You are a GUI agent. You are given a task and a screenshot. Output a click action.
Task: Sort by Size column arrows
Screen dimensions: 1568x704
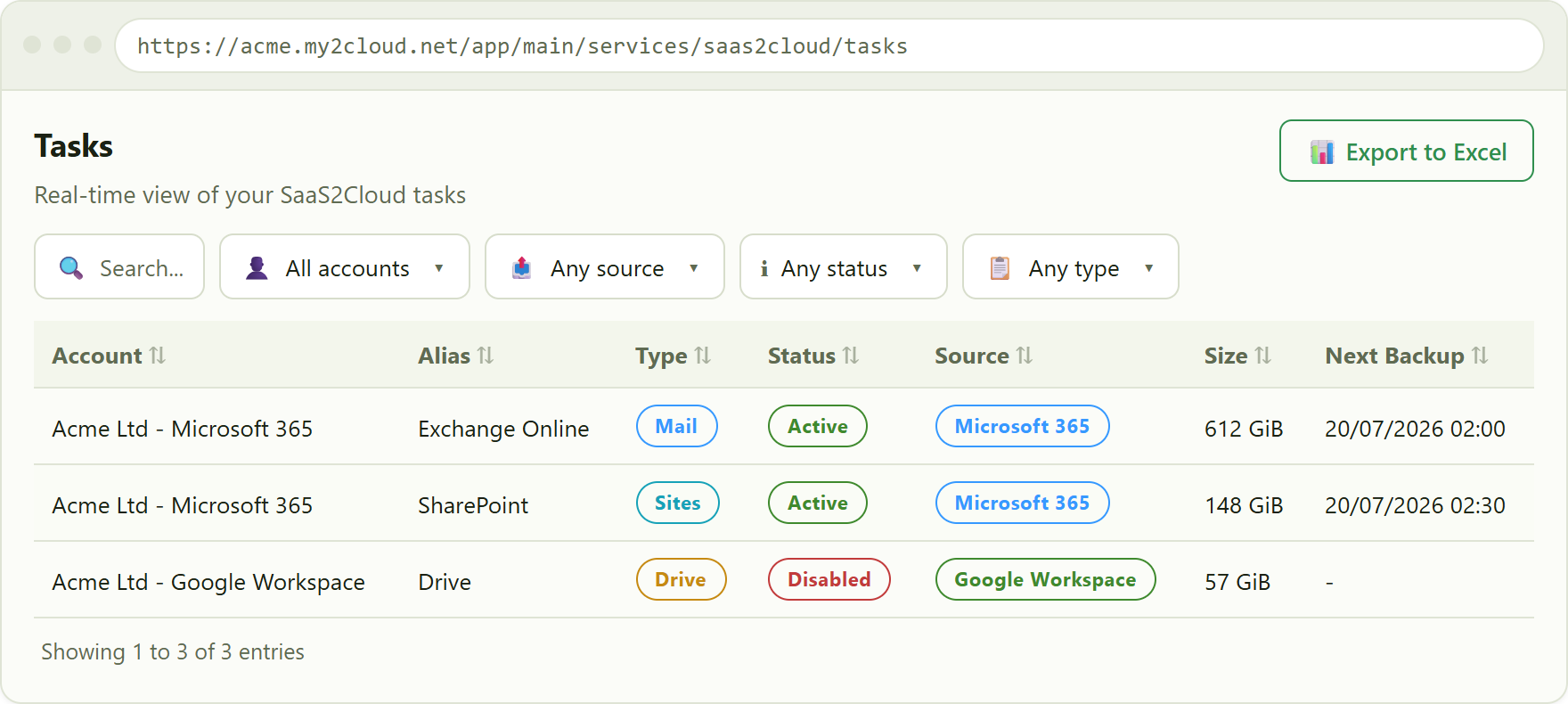[1263, 356]
